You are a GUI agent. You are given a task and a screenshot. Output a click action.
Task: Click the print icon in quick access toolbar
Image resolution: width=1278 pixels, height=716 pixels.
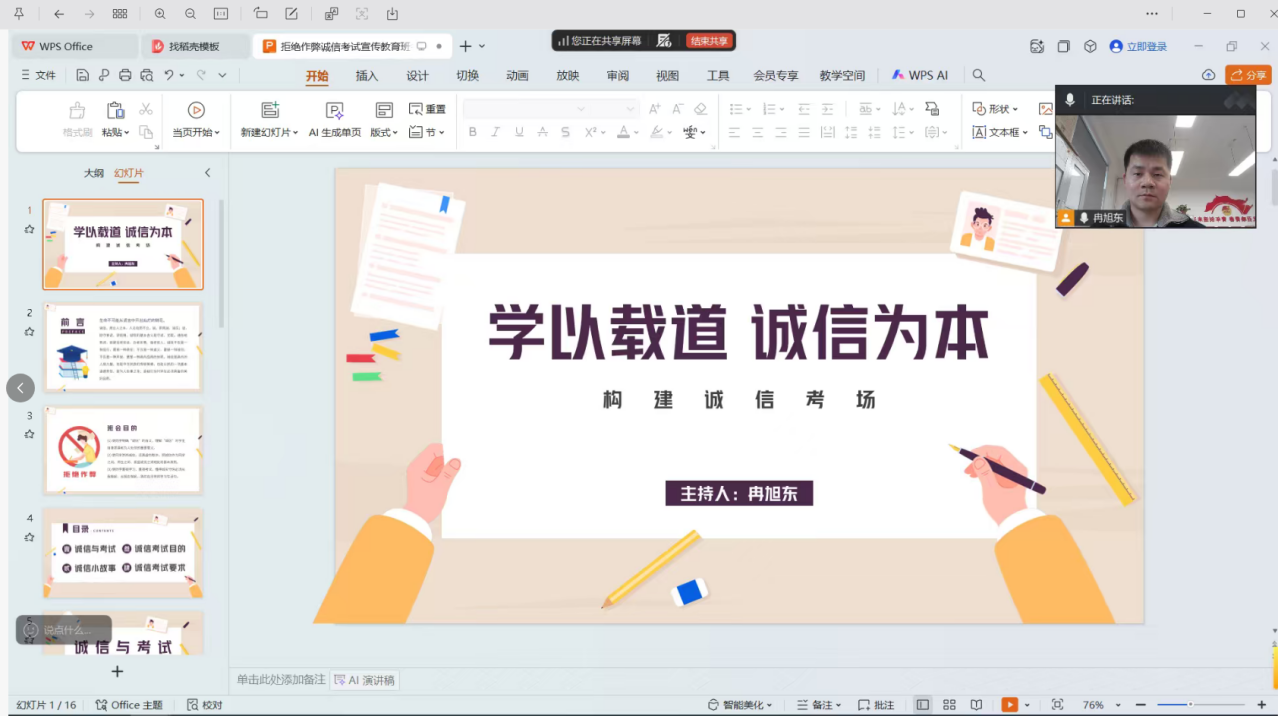125,75
